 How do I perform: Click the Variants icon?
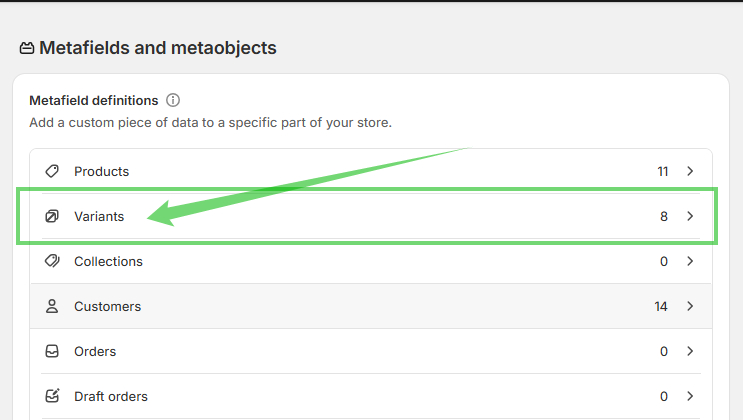pyautogui.click(x=53, y=216)
